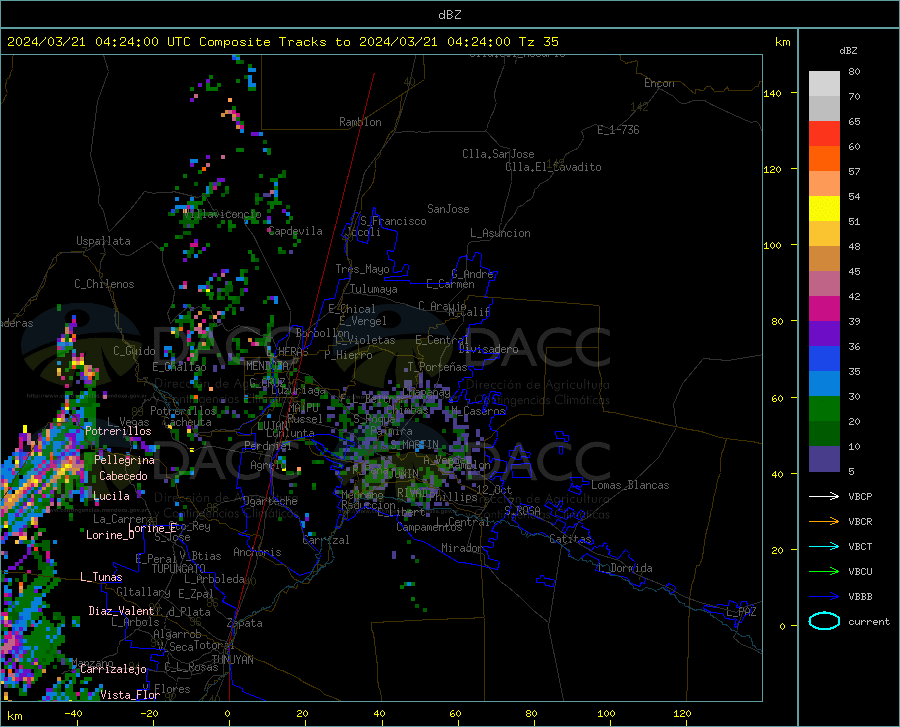Click the 42 dBZ magenta swatch
This screenshot has width=900, height=727.
824,309
